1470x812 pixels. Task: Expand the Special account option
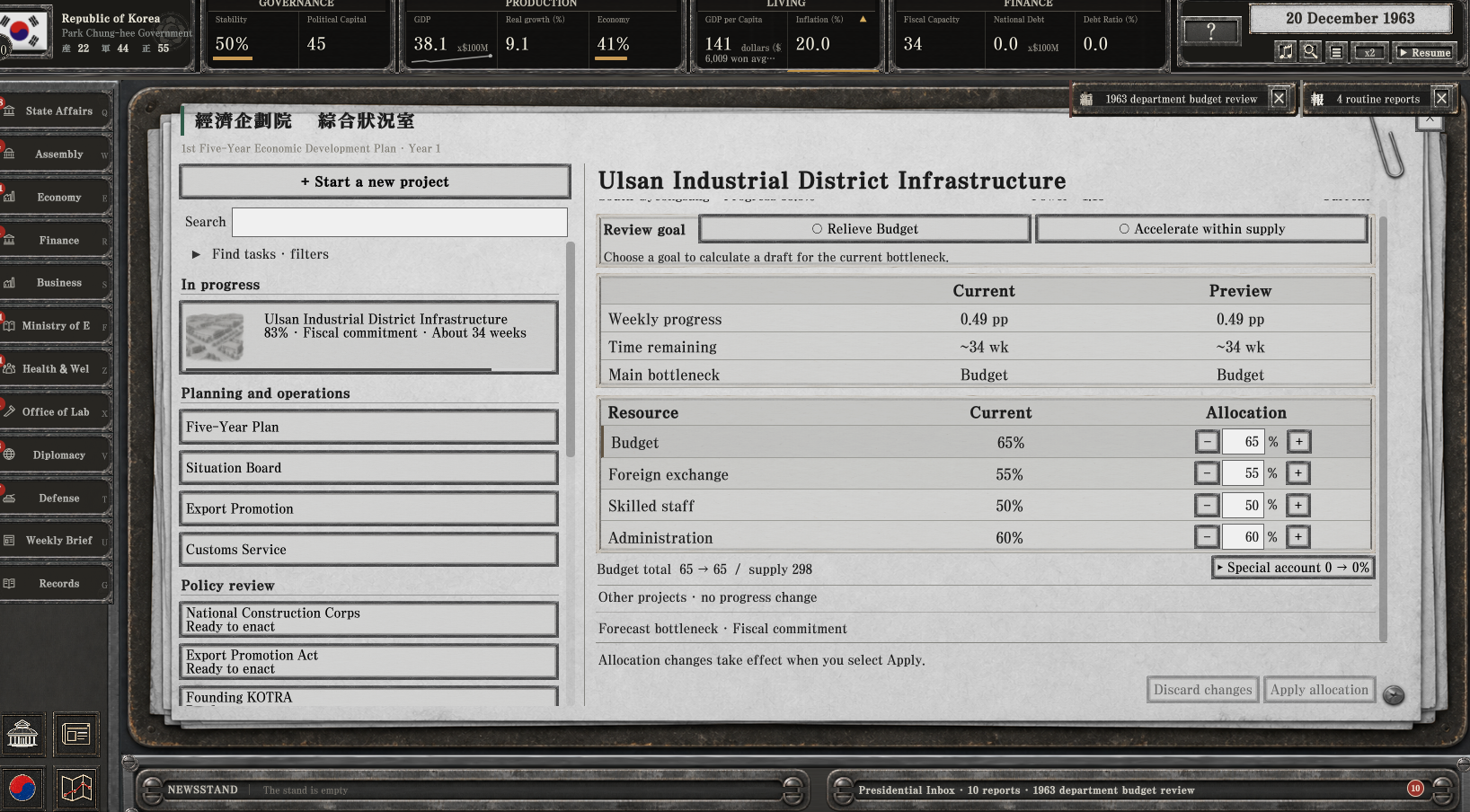[1292, 568]
